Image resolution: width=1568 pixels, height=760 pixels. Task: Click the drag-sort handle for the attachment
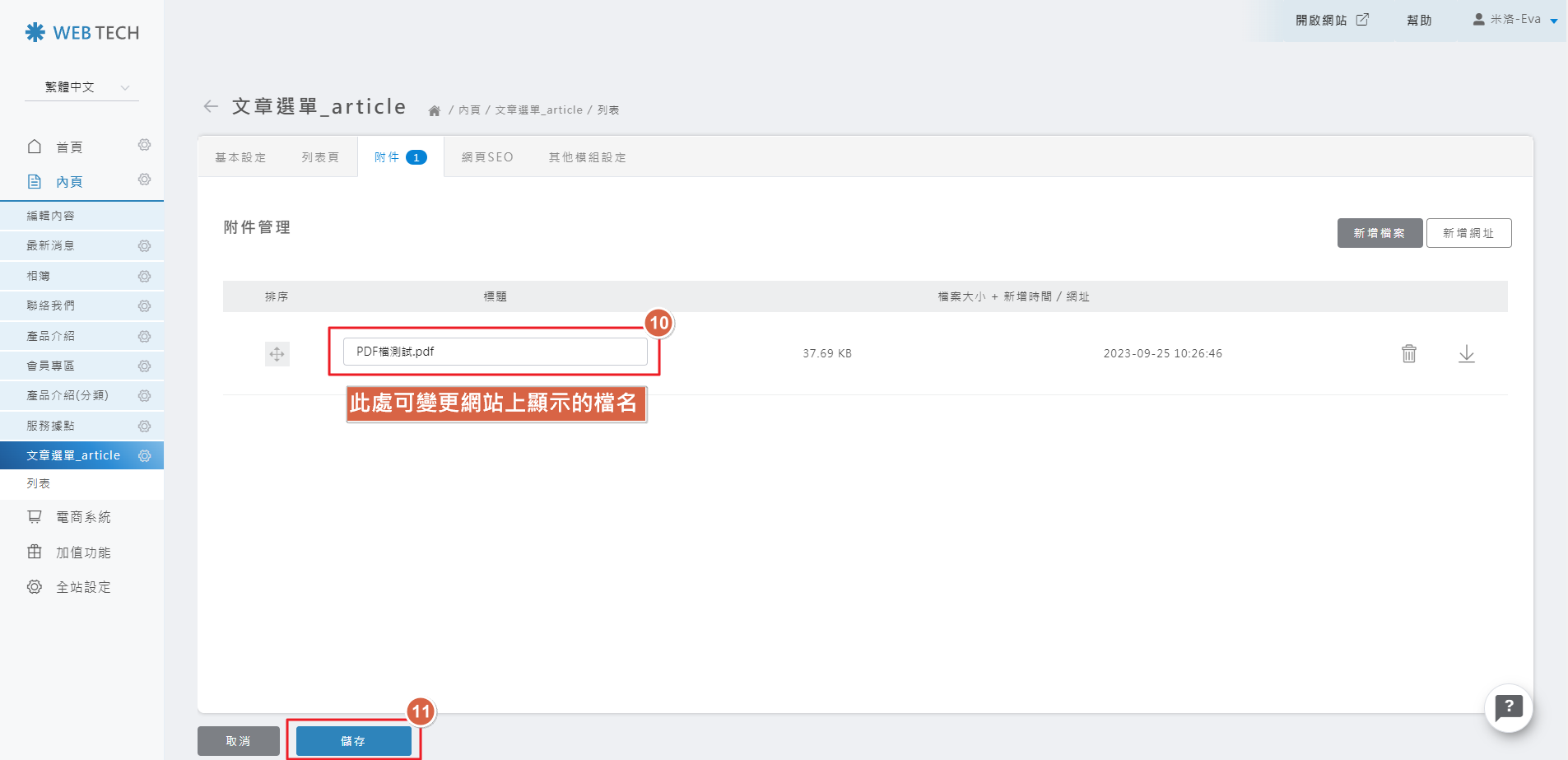click(x=277, y=354)
